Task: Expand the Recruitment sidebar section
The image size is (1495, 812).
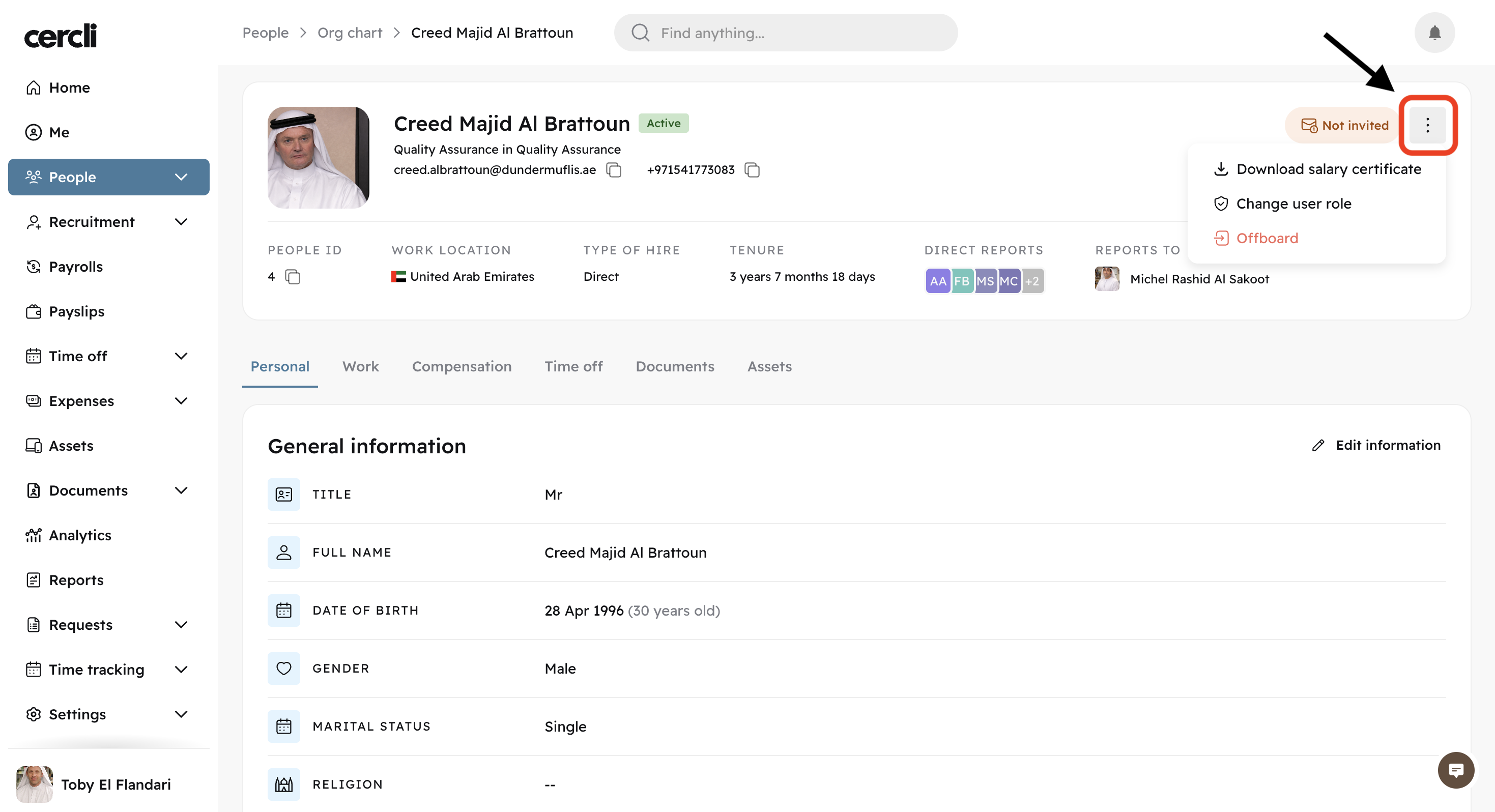Action: (x=181, y=222)
